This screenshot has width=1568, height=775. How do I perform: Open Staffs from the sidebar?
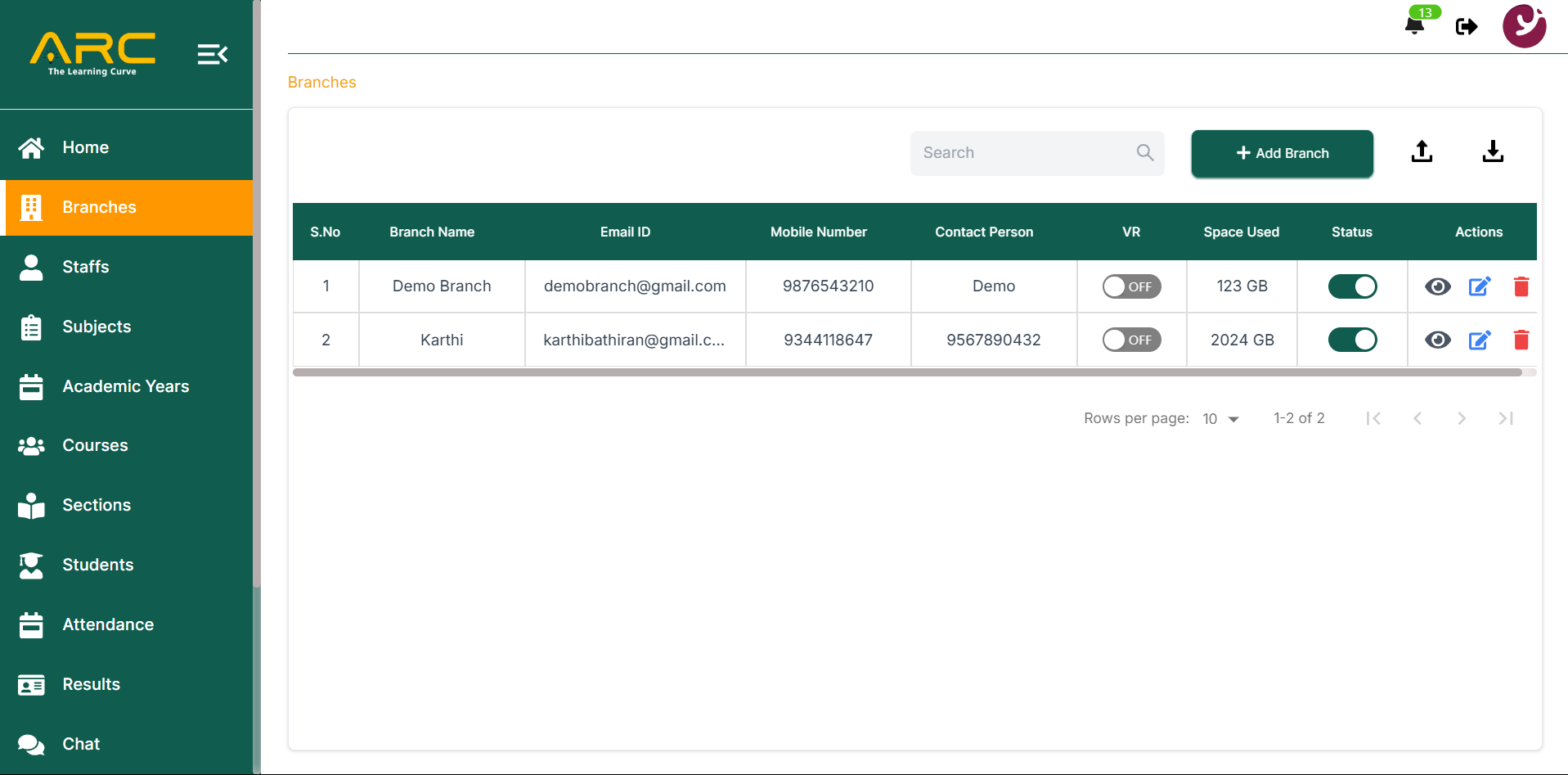86,267
